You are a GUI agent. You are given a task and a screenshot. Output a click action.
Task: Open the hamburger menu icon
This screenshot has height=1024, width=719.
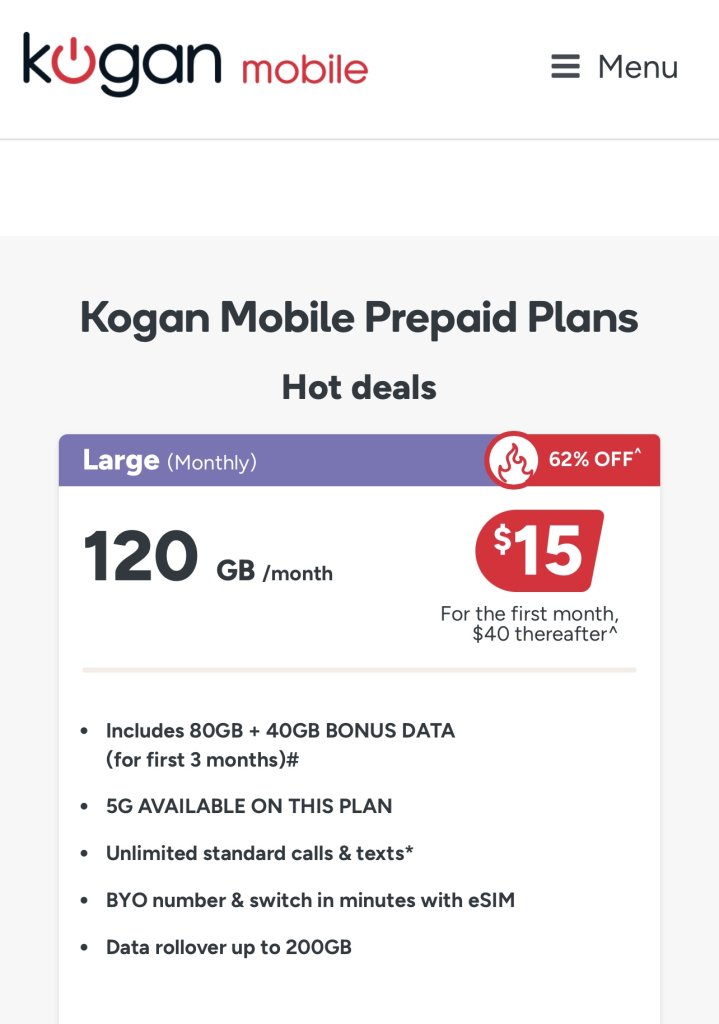pyautogui.click(x=565, y=67)
